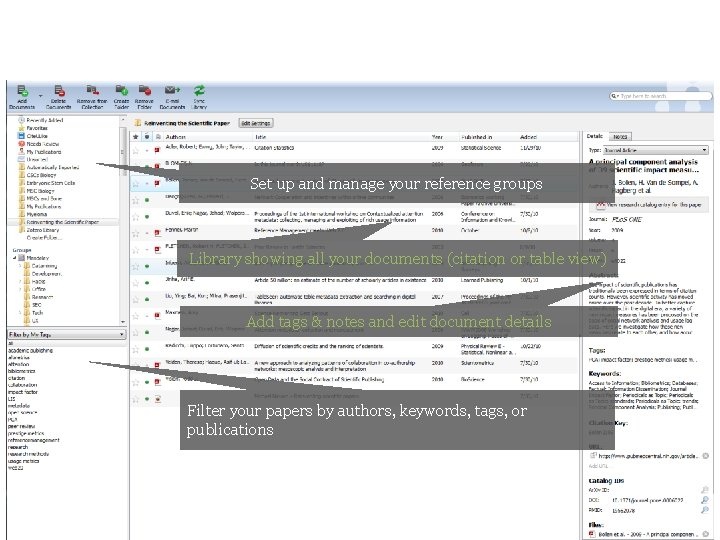Star the Duval, Erik paper as favorite

(135, 217)
